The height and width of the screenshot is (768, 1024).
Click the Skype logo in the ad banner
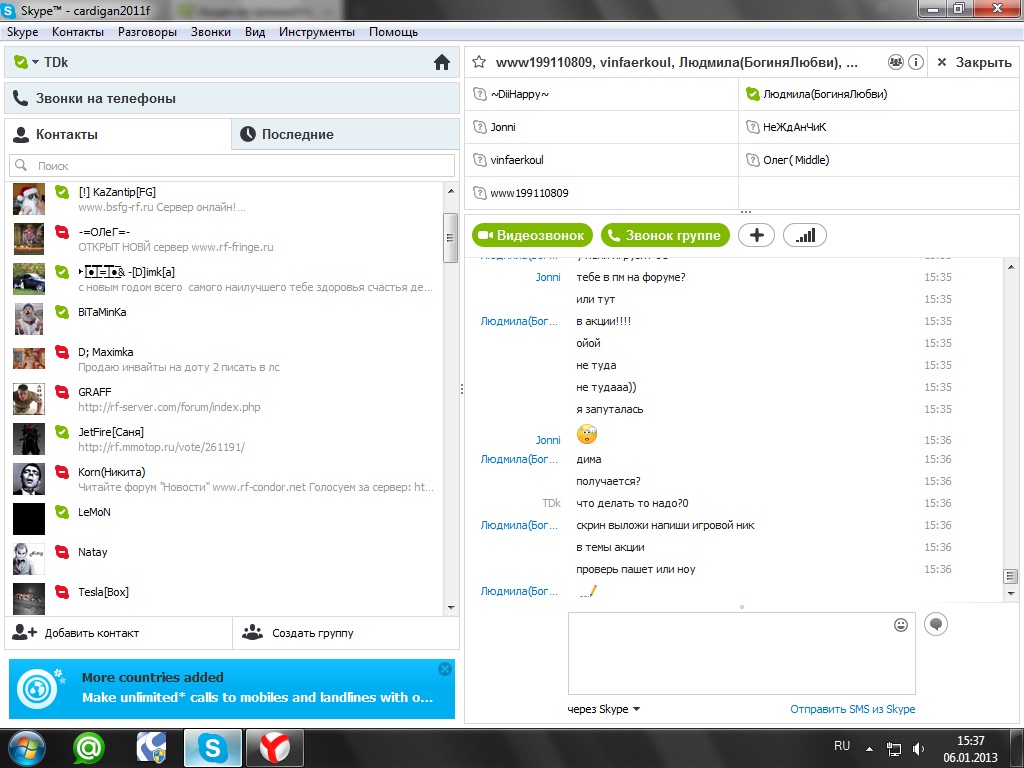pyautogui.click(x=37, y=689)
